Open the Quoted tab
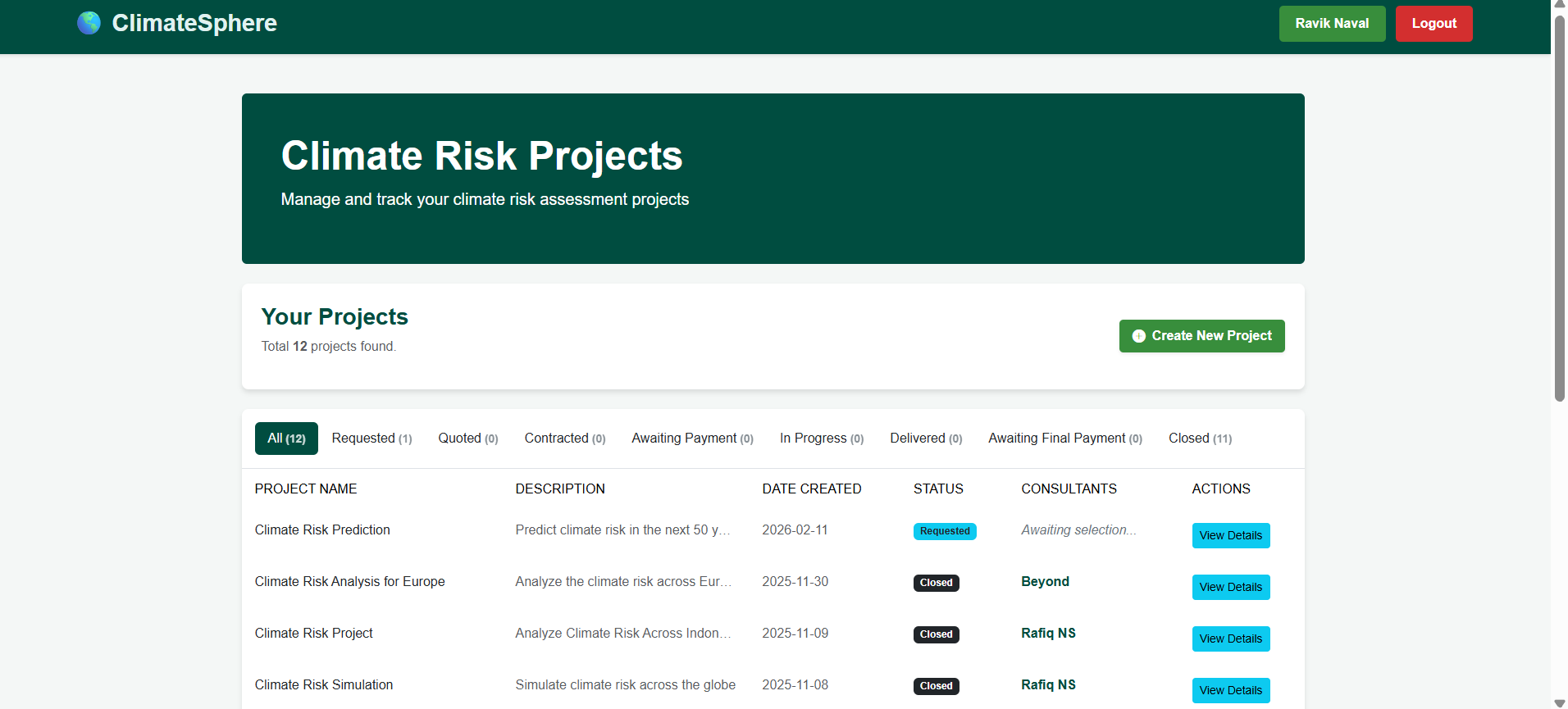 (x=467, y=439)
